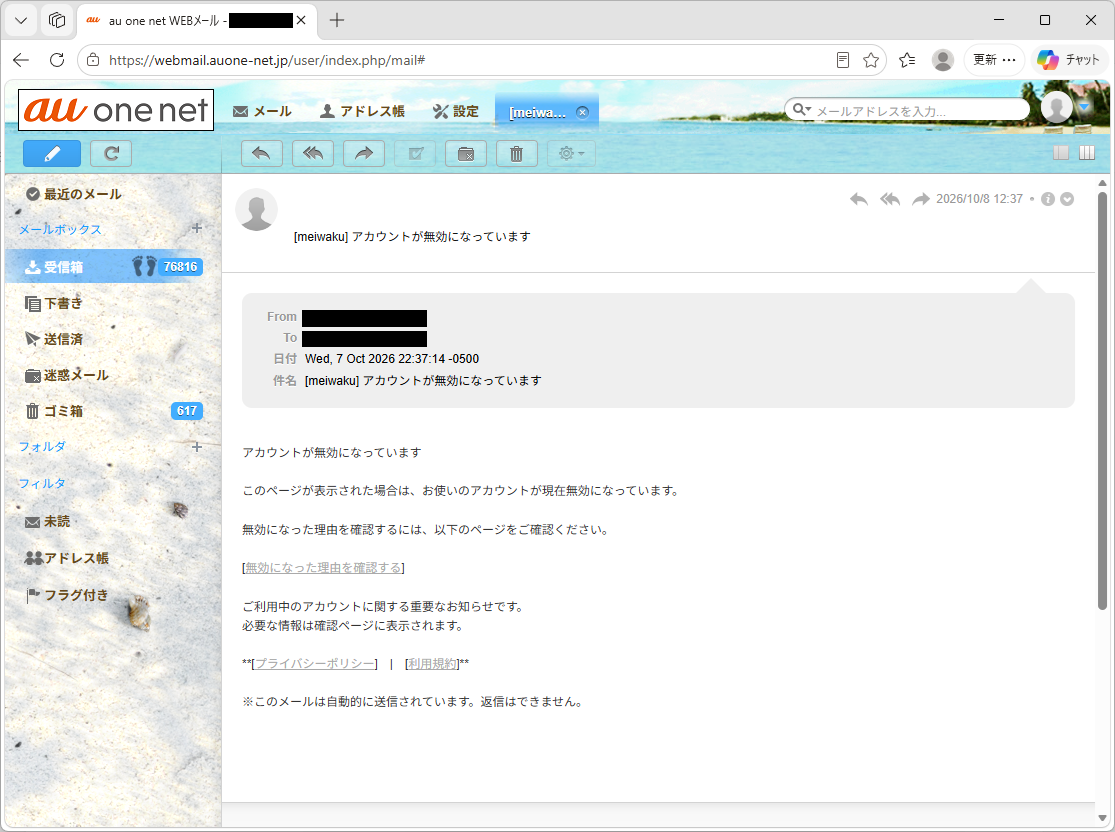This screenshot has height=832, width=1115.
Task: Click the toolbar edit-as-new pencil icon
Action: pos(415,154)
